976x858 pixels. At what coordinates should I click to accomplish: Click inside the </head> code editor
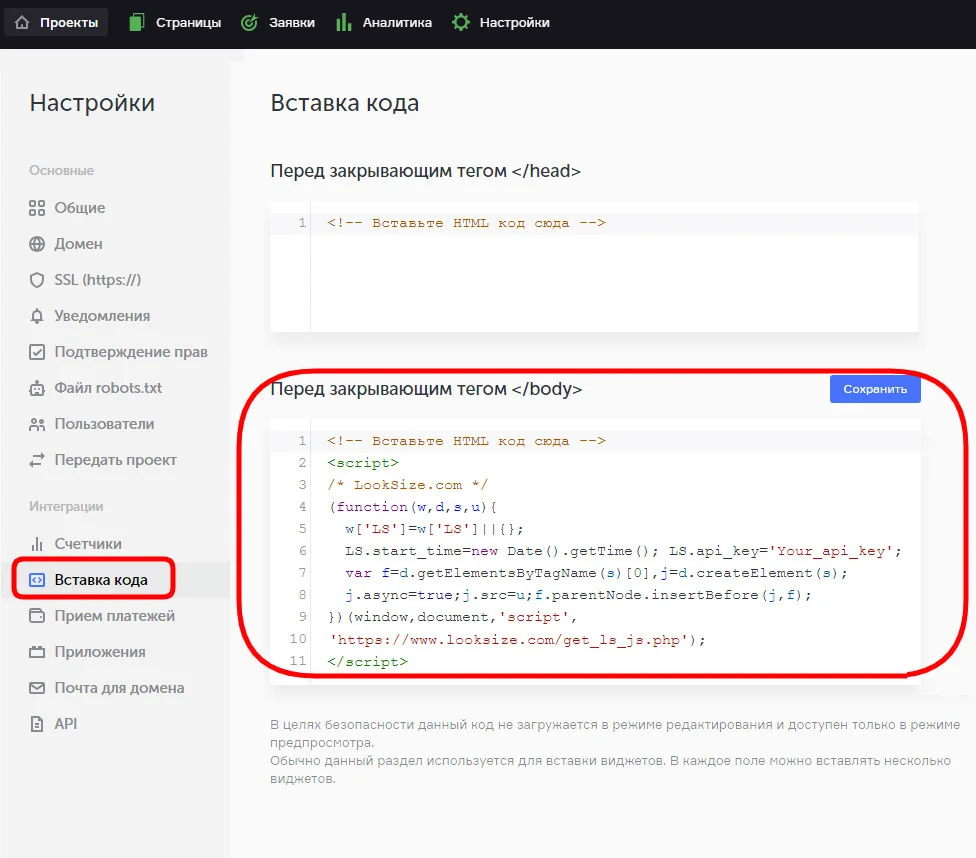[594, 267]
